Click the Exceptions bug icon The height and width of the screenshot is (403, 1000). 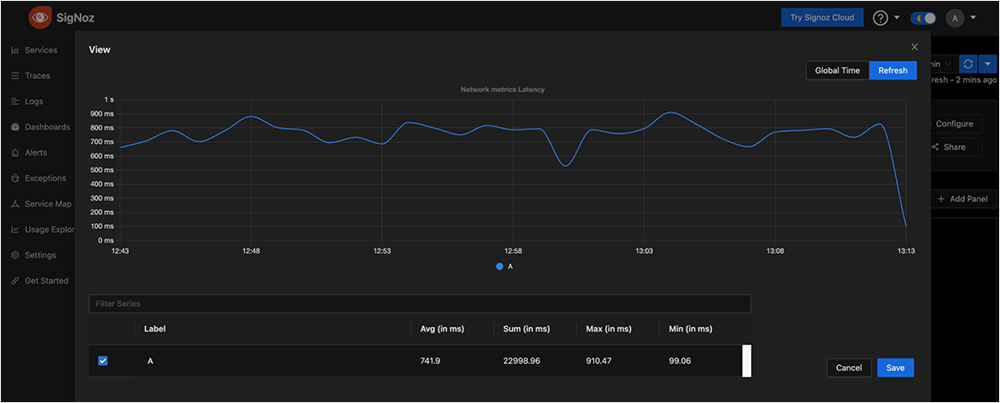[x=15, y=179]
